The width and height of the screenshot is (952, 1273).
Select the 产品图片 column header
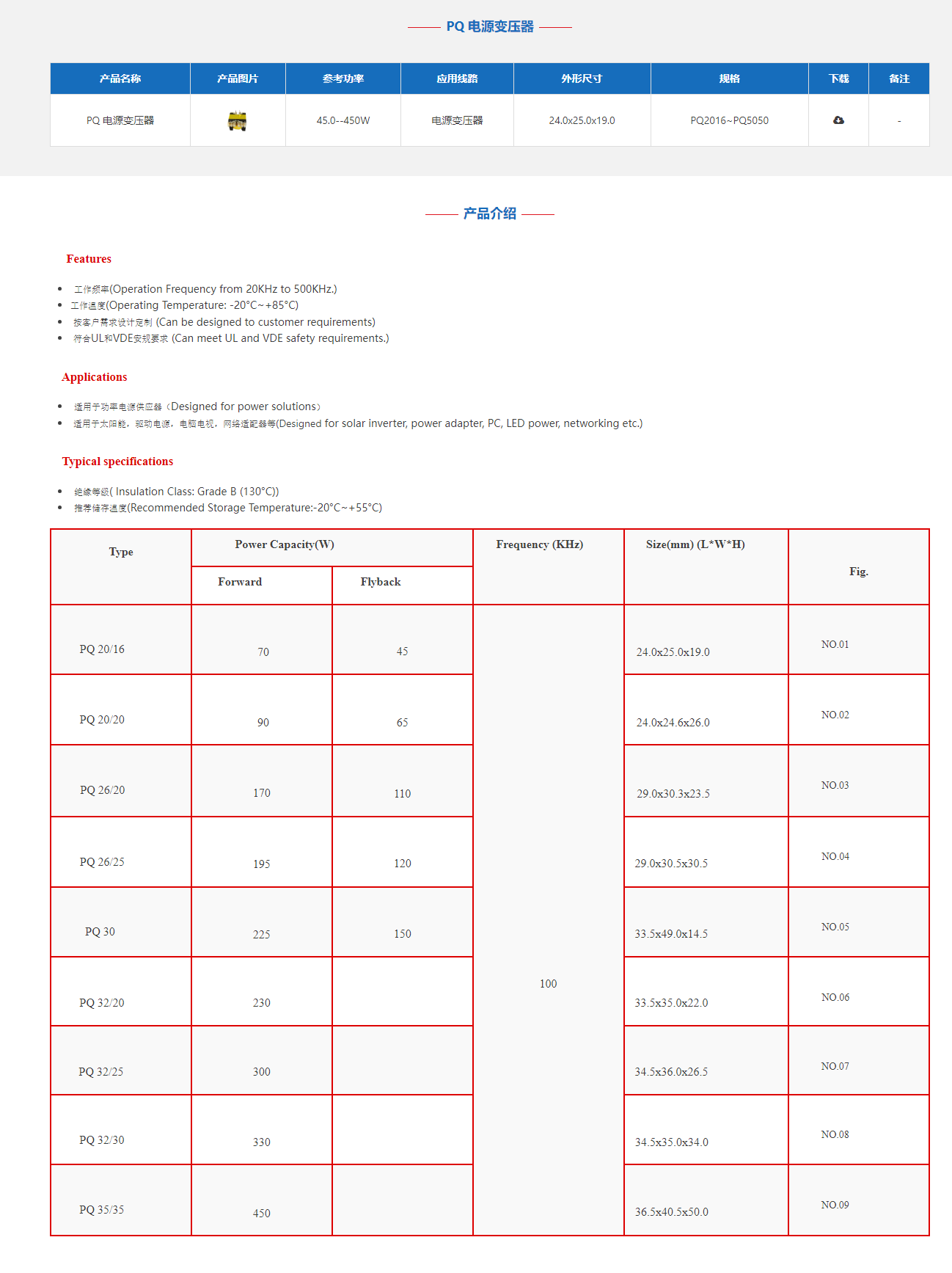(238, 79)
